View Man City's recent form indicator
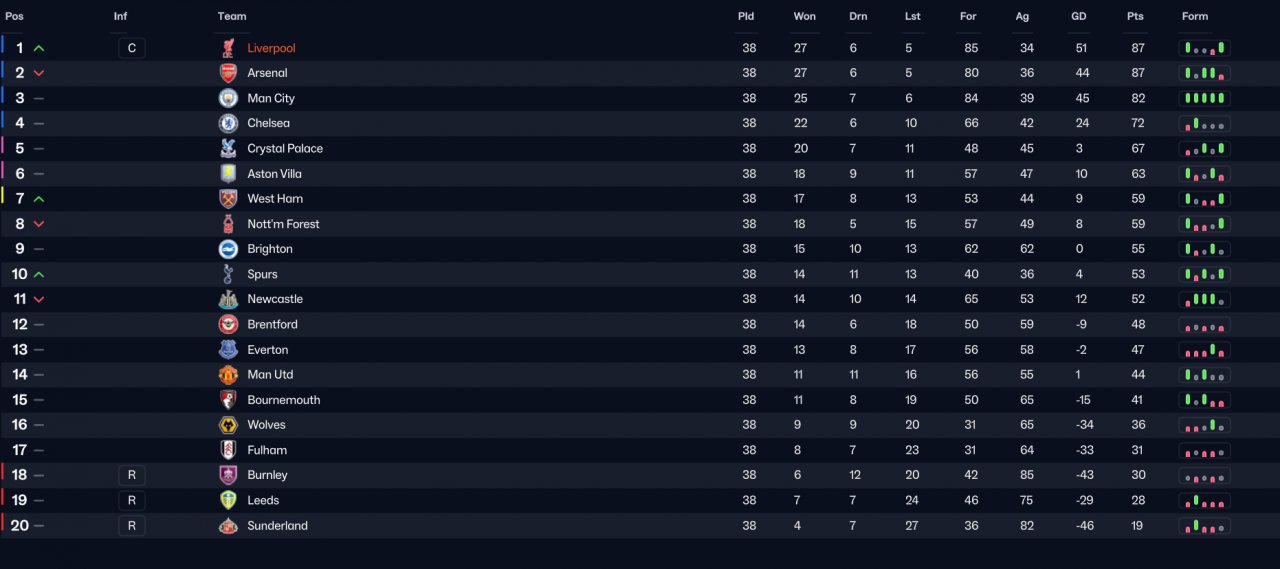Screen dimensions: 1280x569 (x=1205, y=98)
